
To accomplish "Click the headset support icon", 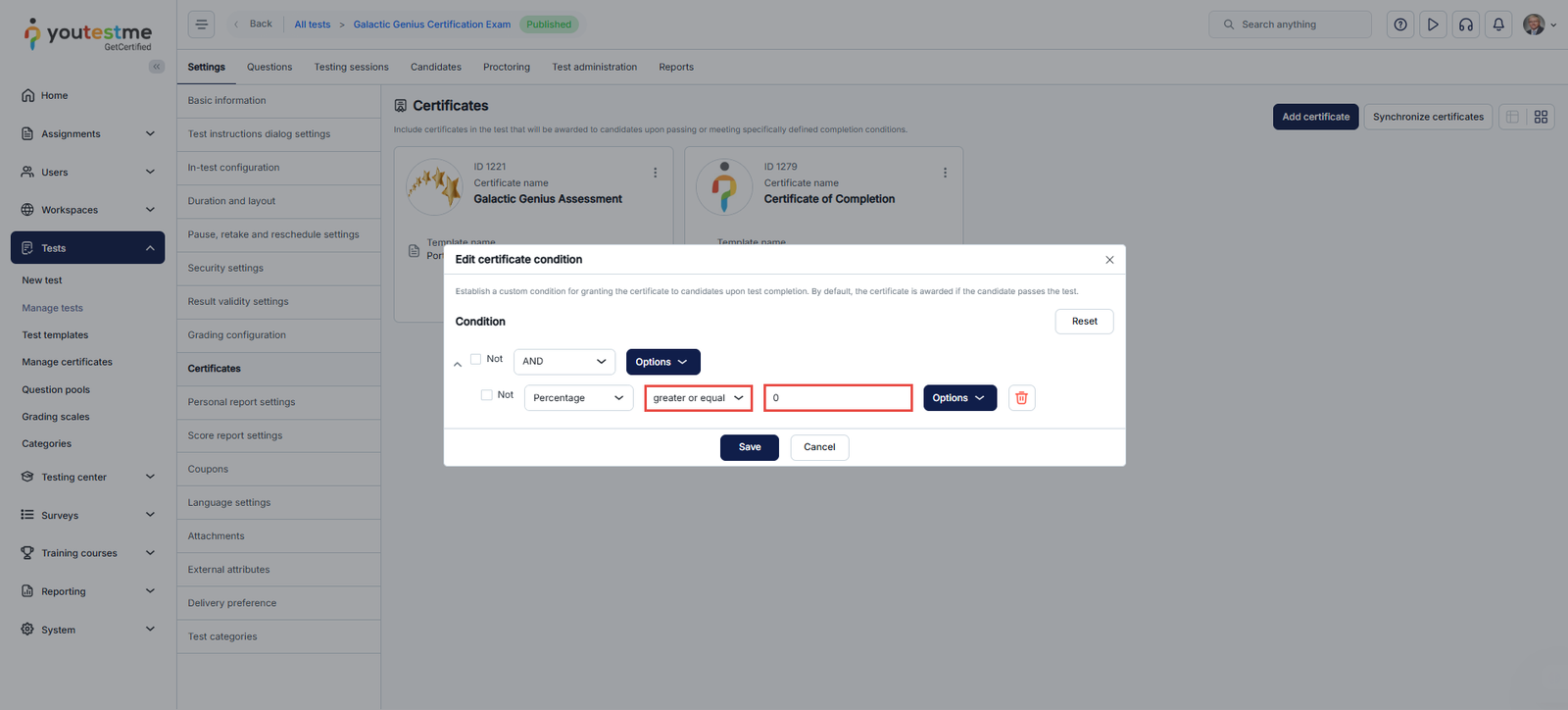I will 1465,25.
